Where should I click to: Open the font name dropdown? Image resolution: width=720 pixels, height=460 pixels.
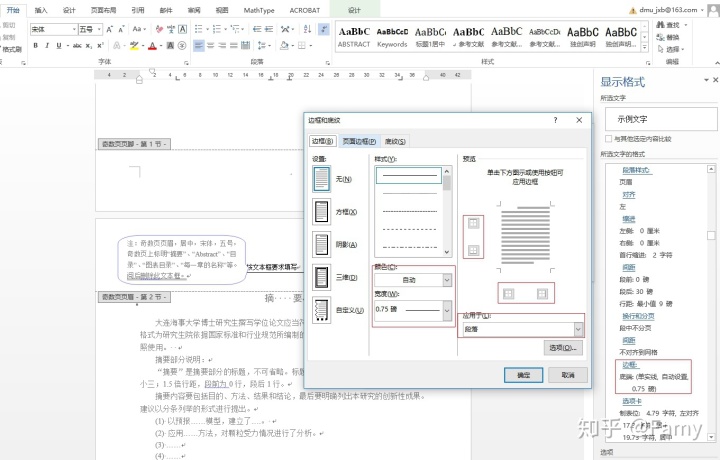(x=74, y=29)
